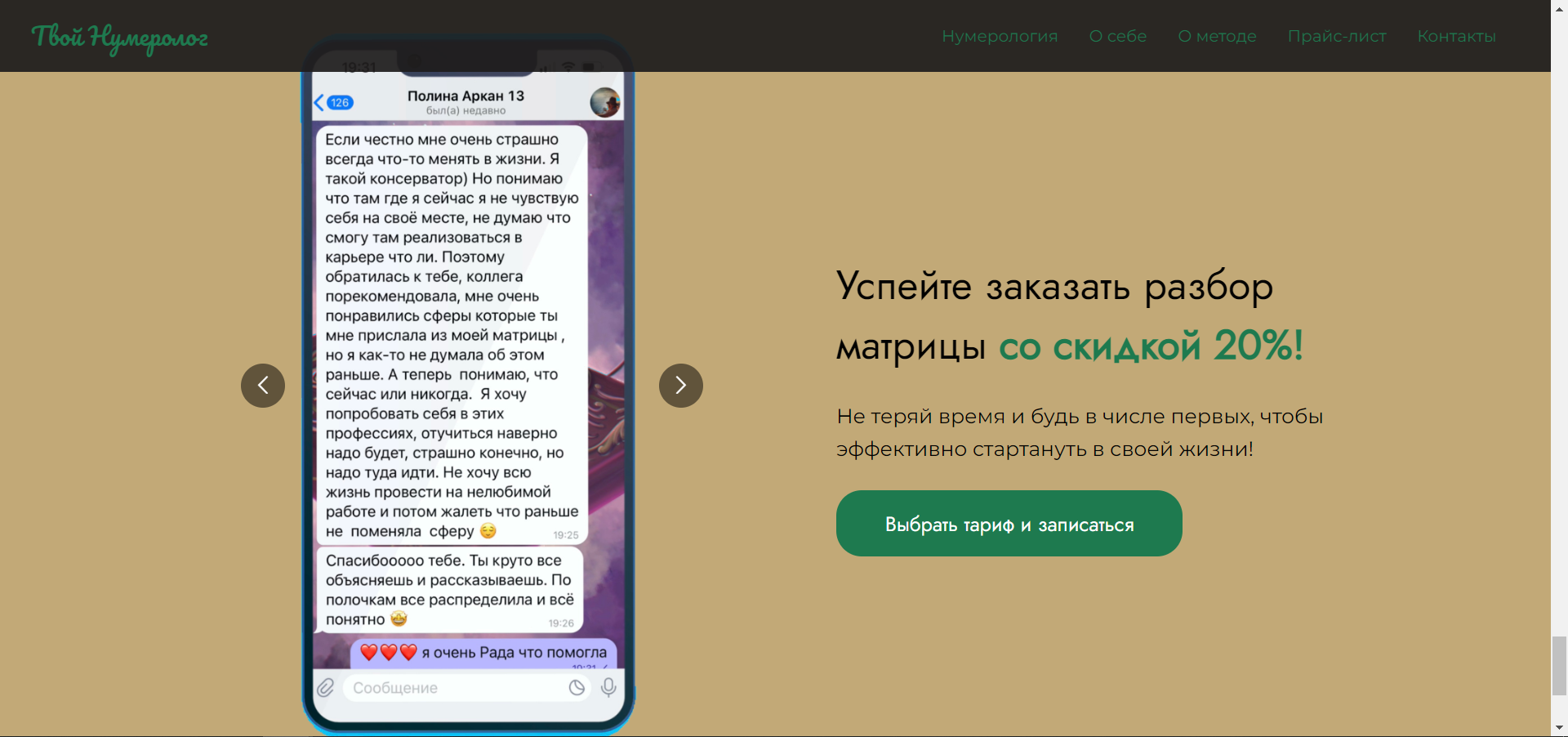Click the Спасибооооо тебе message bubble
This screenshot has height=737, width=1568.
tap(449, 590)
